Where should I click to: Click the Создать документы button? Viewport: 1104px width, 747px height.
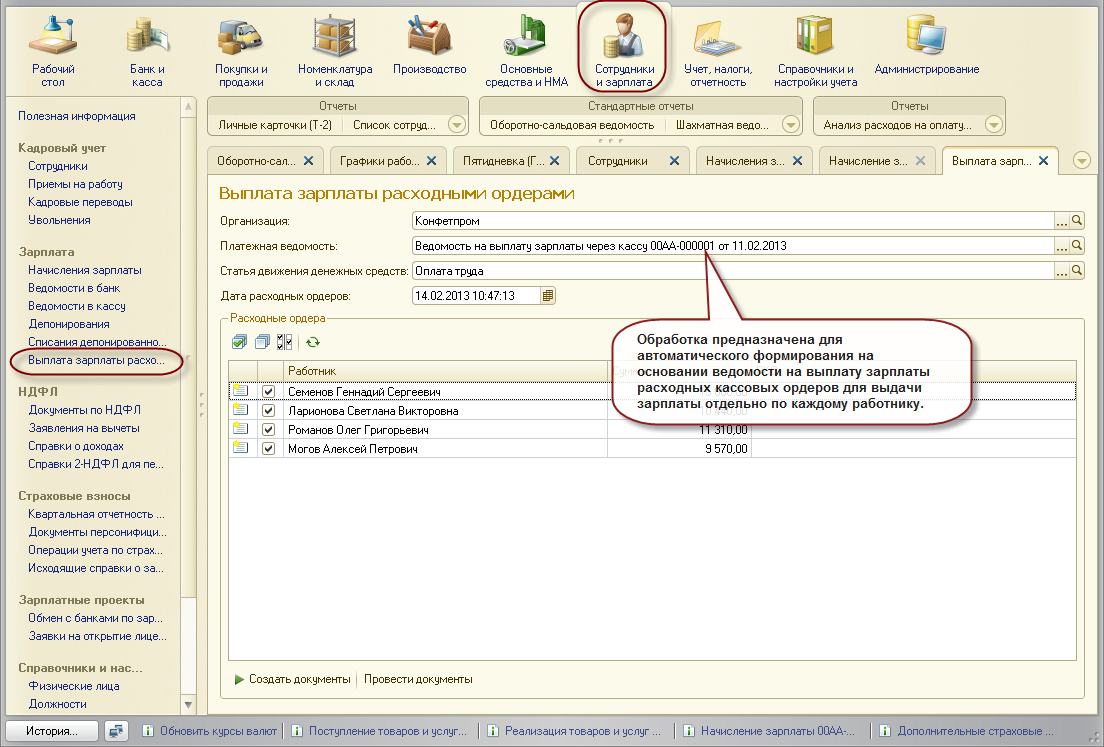292,680
